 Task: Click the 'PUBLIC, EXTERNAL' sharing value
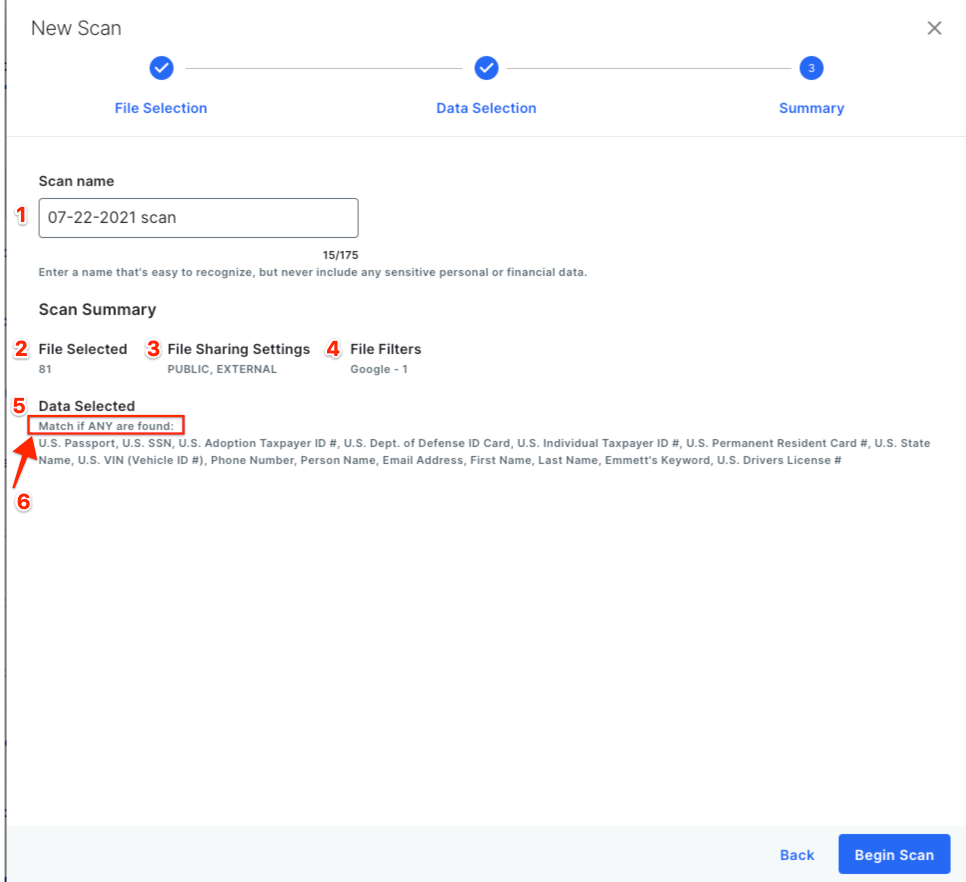tap(222, 369)
